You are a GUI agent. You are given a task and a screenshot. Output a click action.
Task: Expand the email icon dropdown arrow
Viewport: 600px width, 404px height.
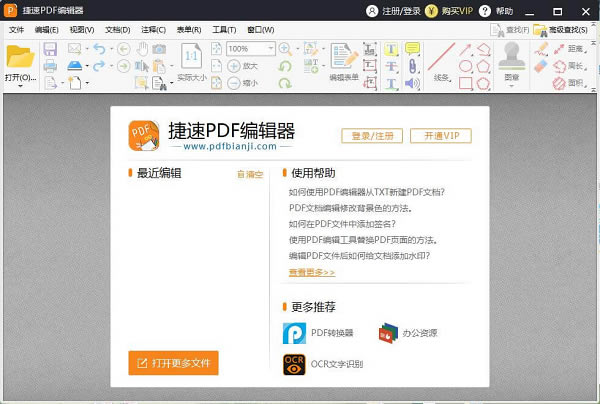pos(87,49)
